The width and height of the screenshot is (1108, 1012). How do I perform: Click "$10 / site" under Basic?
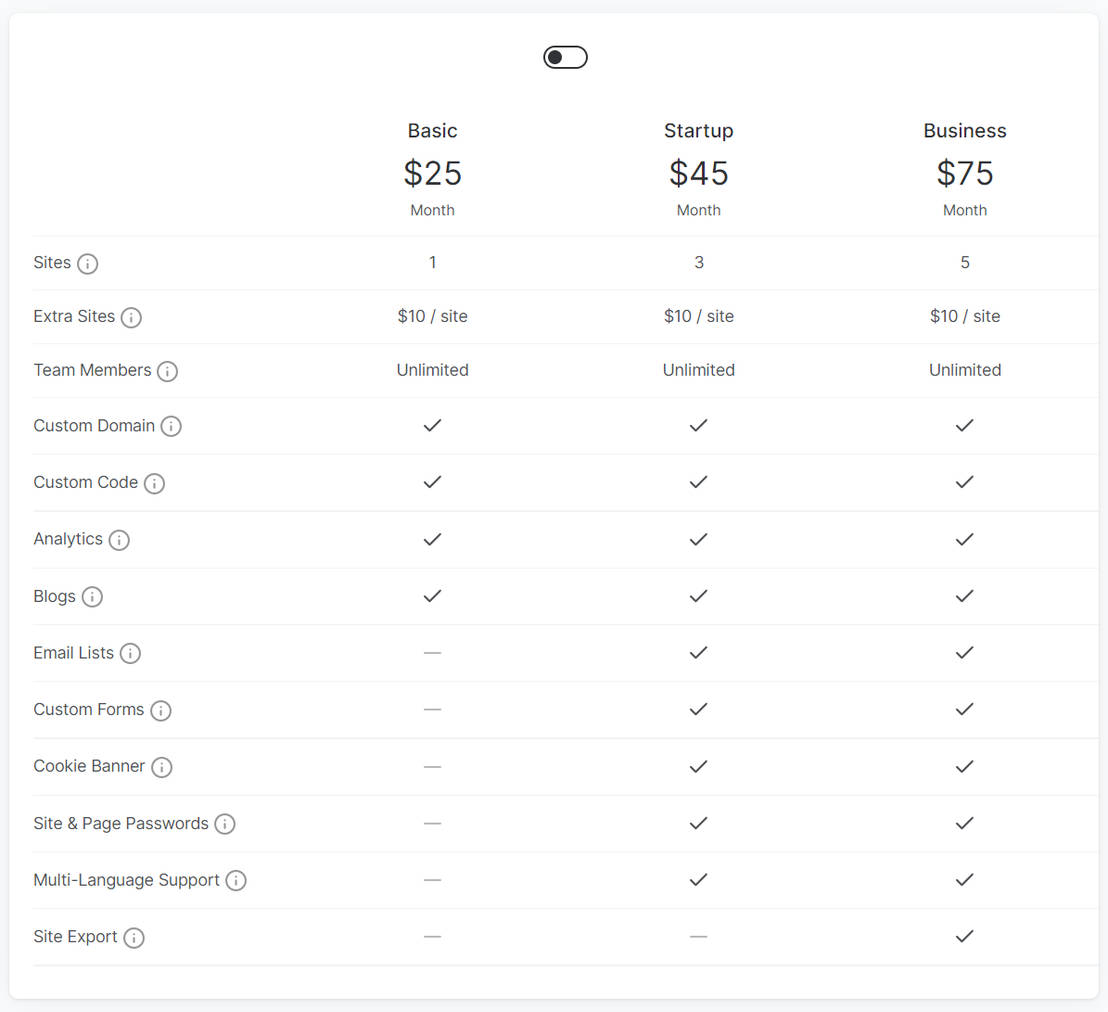432,317
